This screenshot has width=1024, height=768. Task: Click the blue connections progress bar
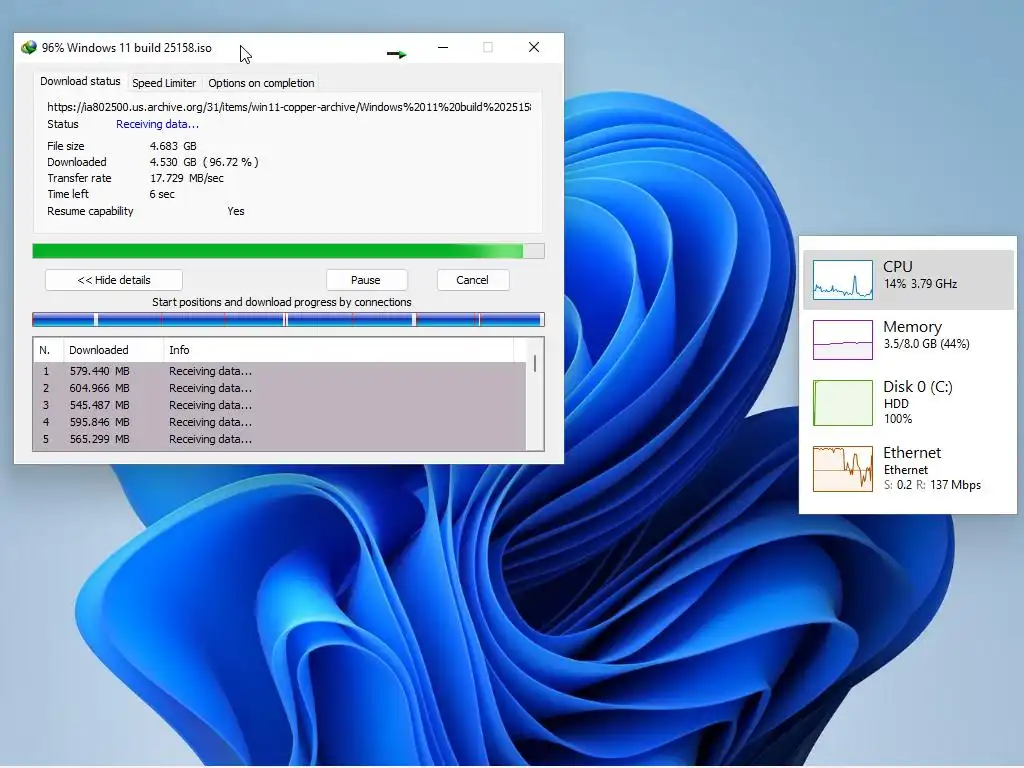(x=288, y=319)
